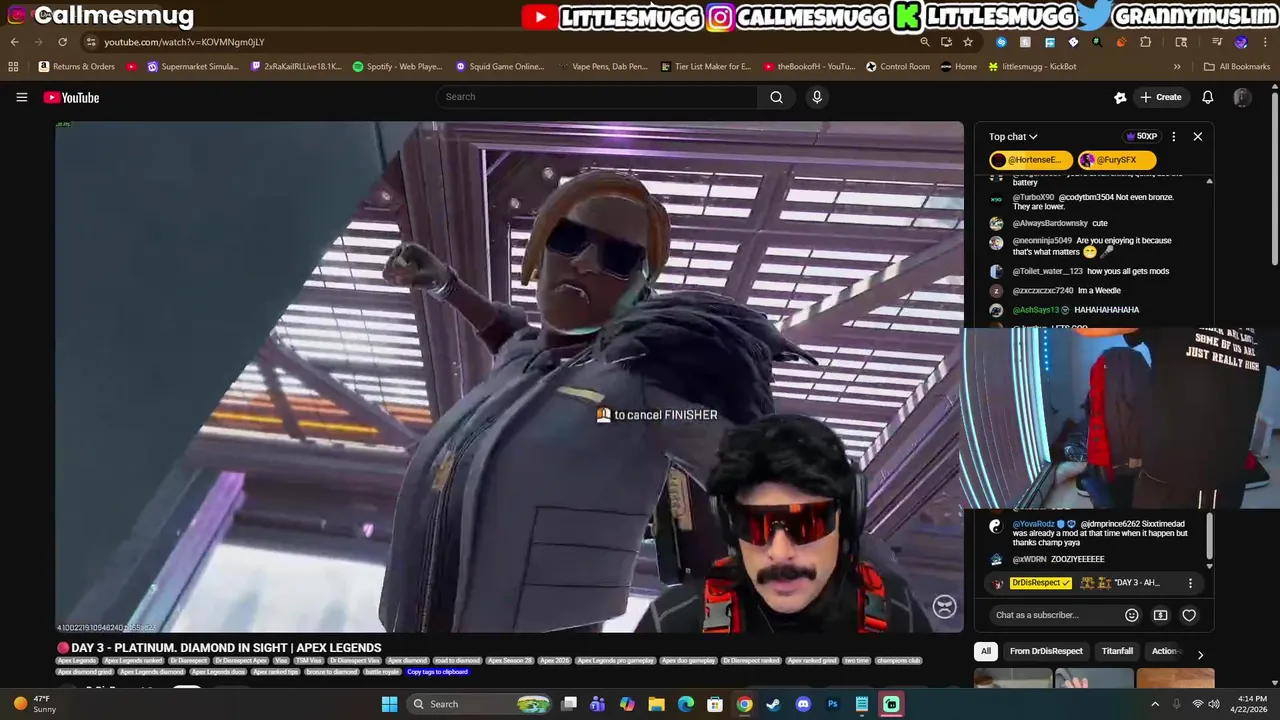Click the Windows taskbar Search box
Screen dimensions: 1280x720
pos(480,704)
